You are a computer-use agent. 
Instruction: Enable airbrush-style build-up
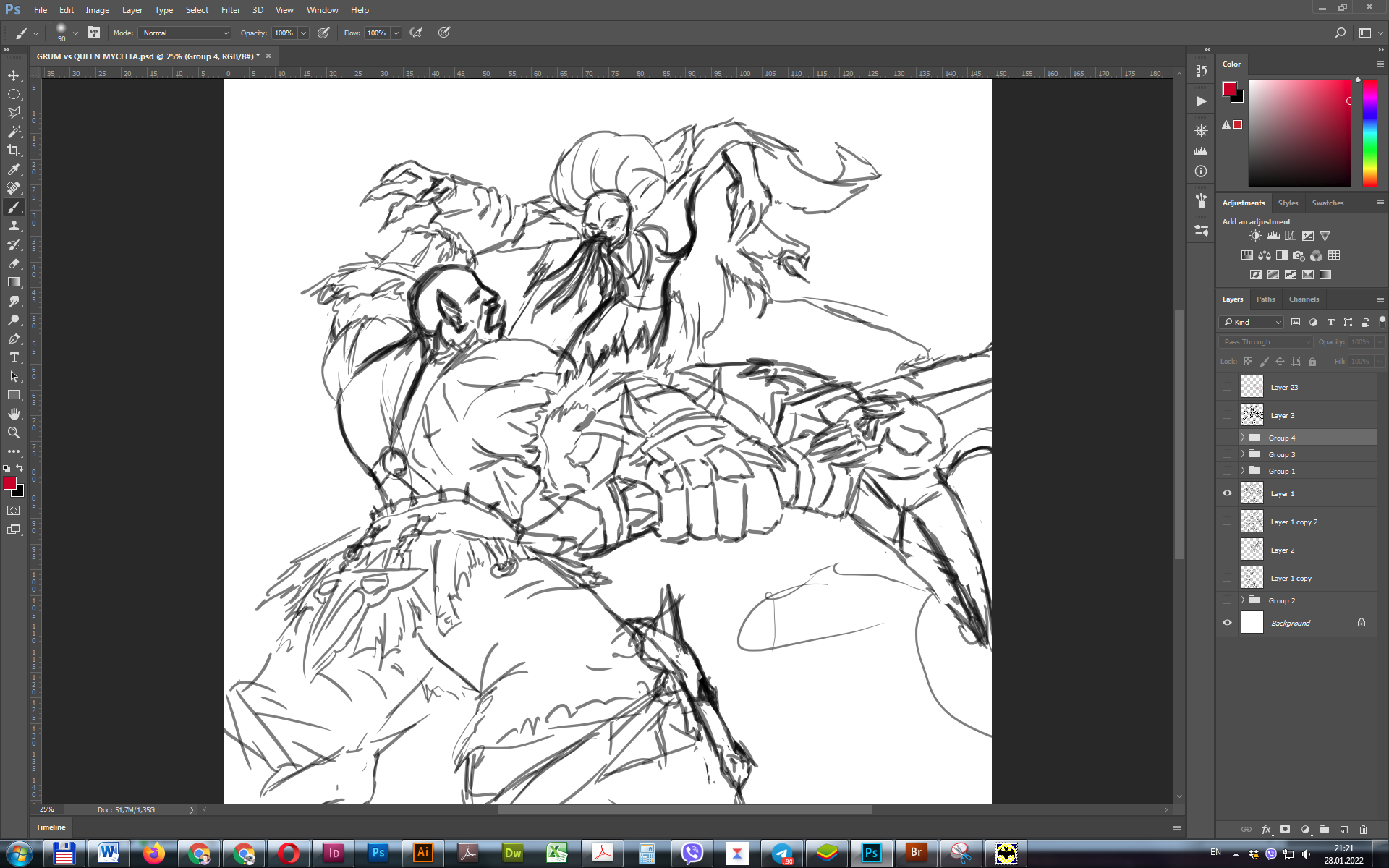coord(416,33)
